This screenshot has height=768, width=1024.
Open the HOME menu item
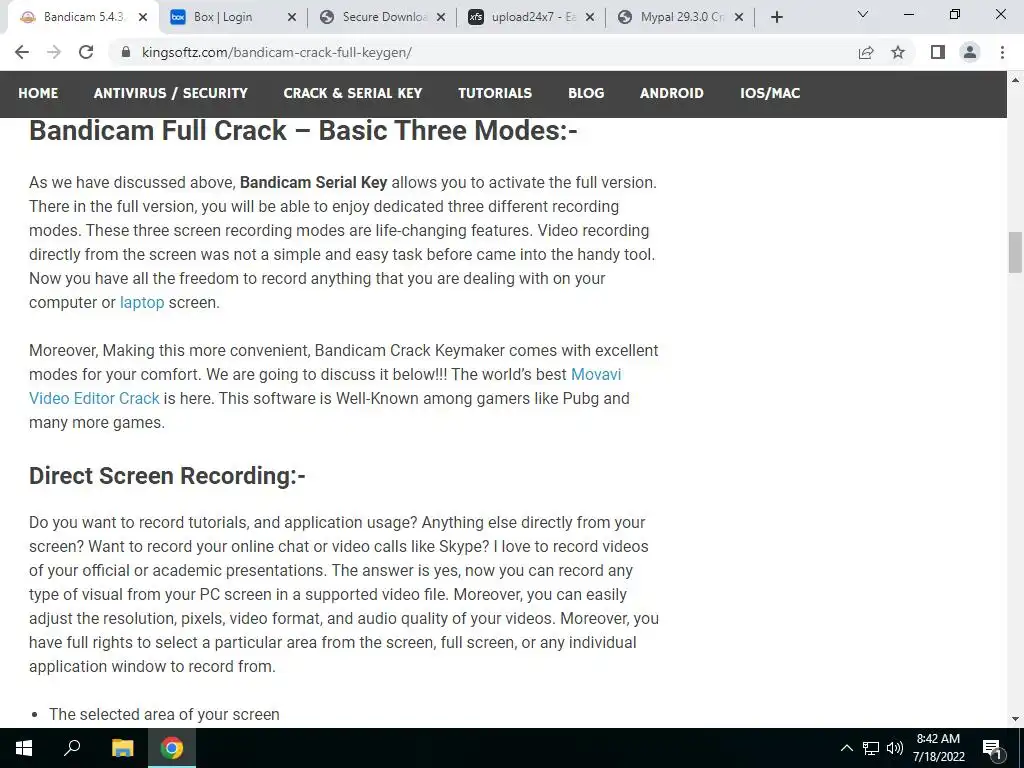(38, 93)
